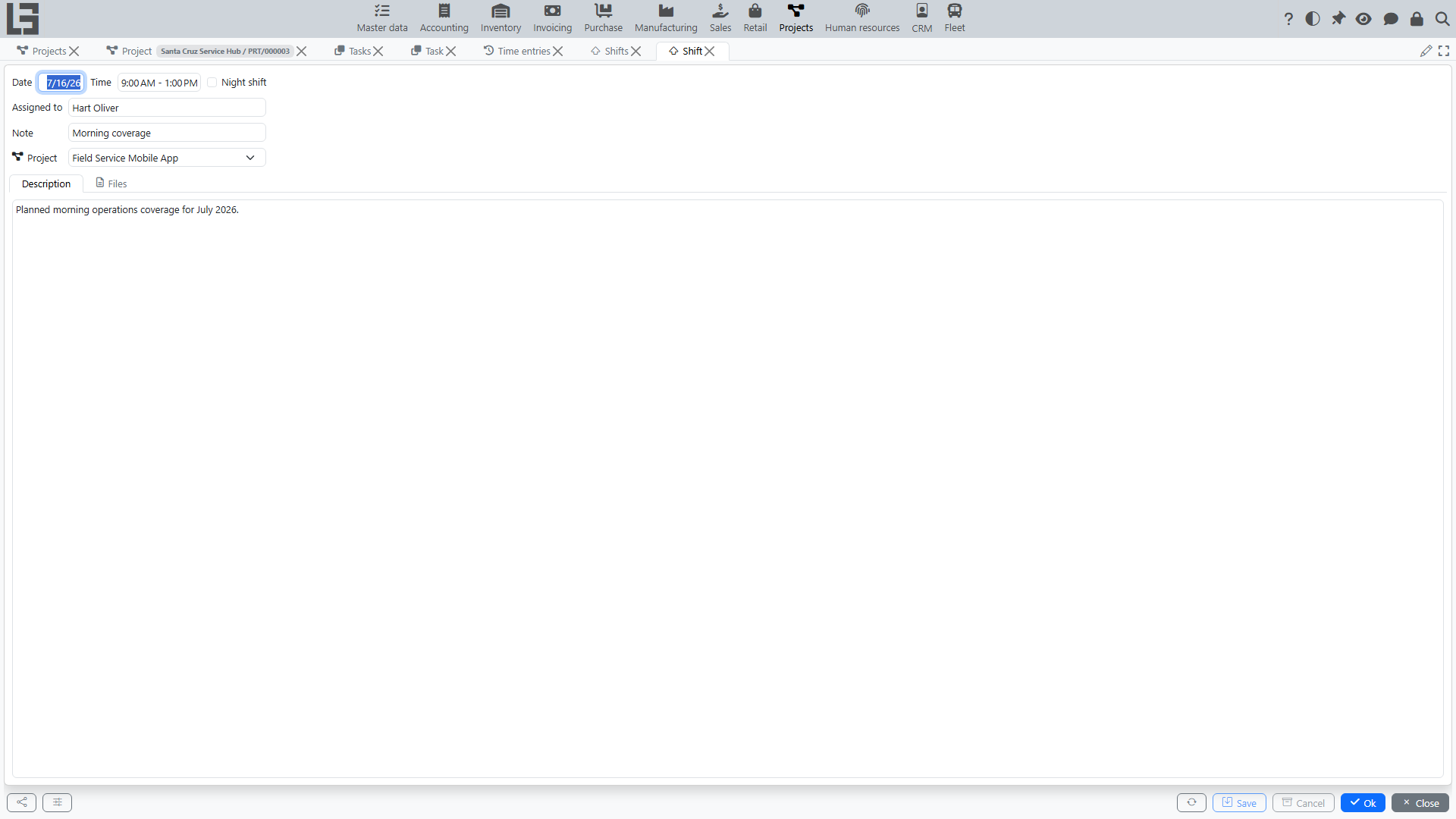Viewport: 1456px width, 819px height.
Task: Toggle fullscreen expand icon
Action: (x=1444, y=51)
